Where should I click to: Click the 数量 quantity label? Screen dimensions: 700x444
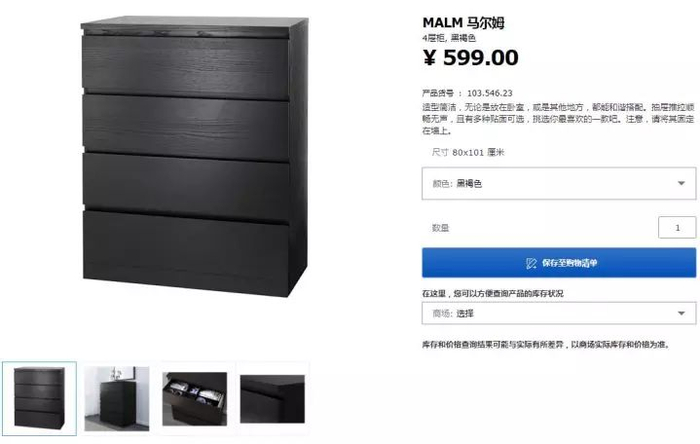440,228
